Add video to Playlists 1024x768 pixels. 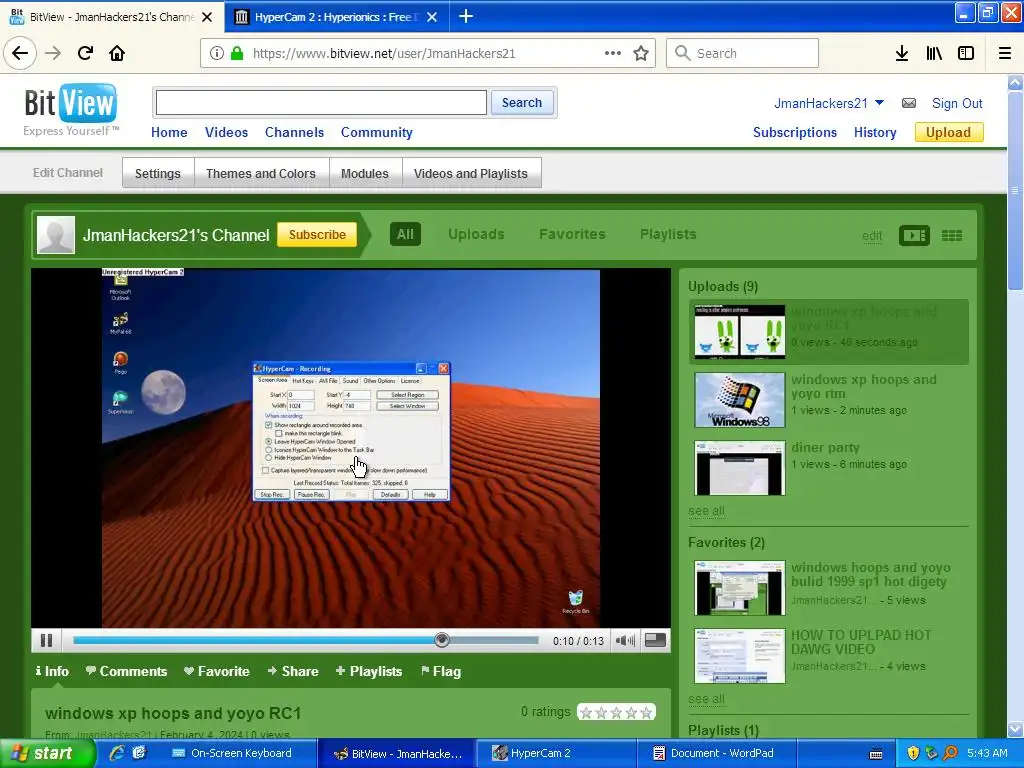368,671
